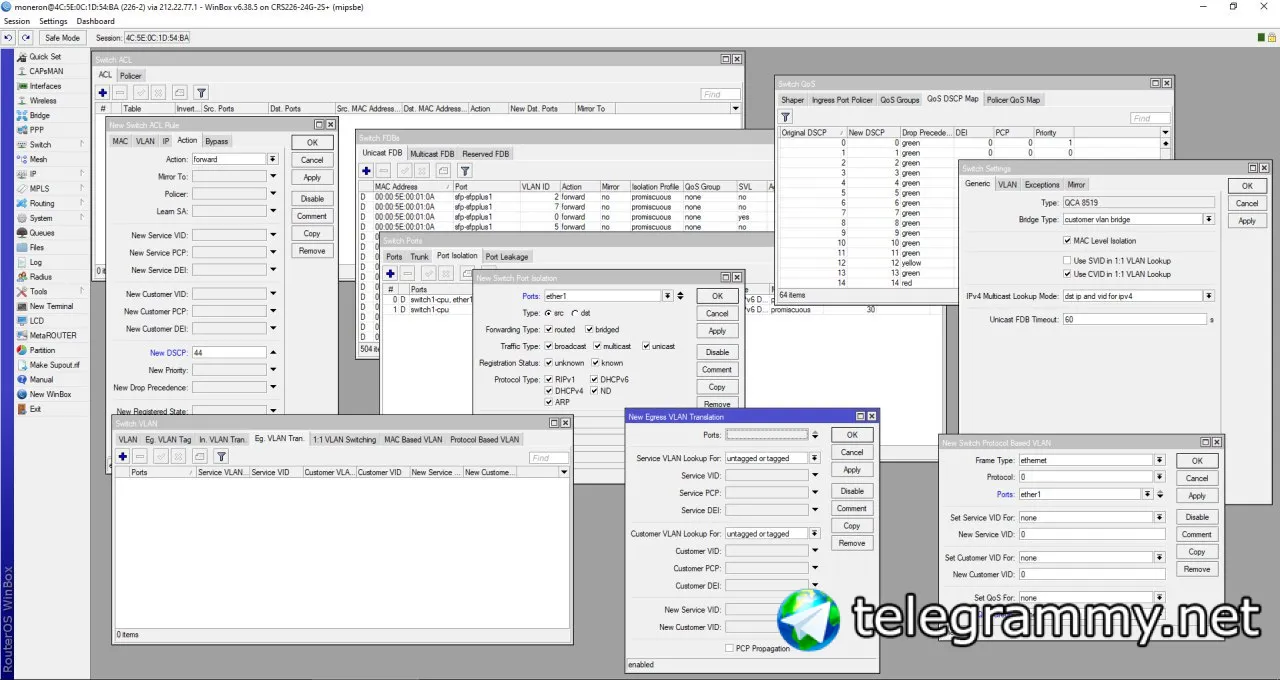Open MetaROUTER from the sidebar
This screenshot has width=1280, height=680.
pyautogui.click(x=52, y=335)
